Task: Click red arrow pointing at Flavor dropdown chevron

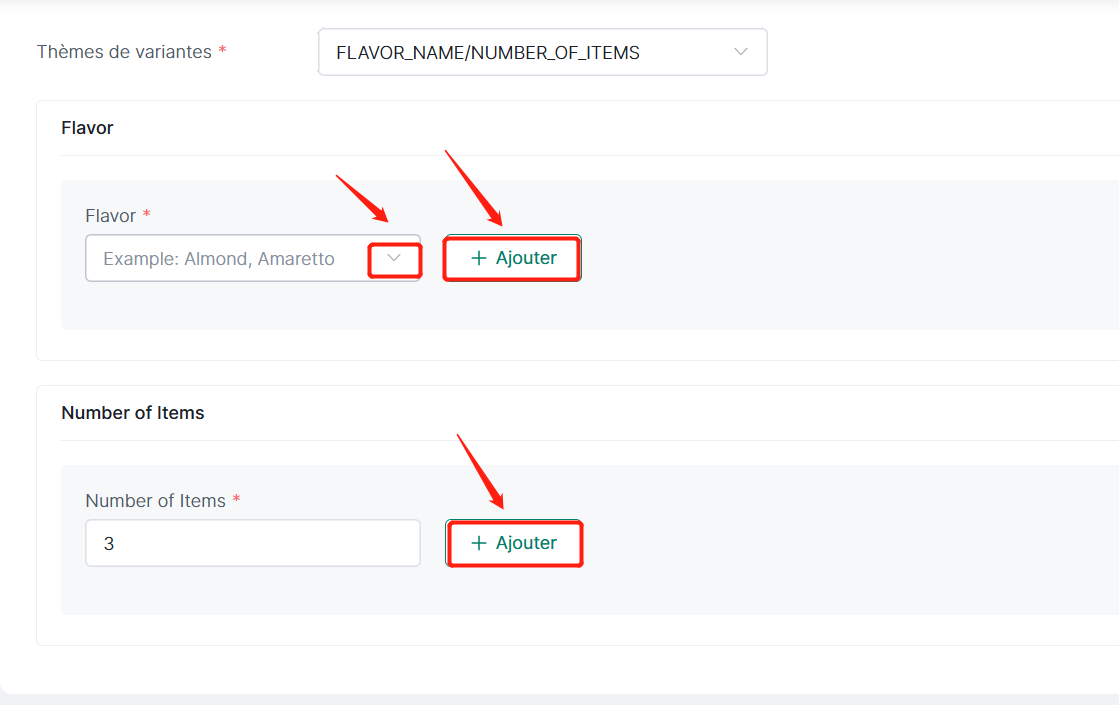Action: point(362,199)
